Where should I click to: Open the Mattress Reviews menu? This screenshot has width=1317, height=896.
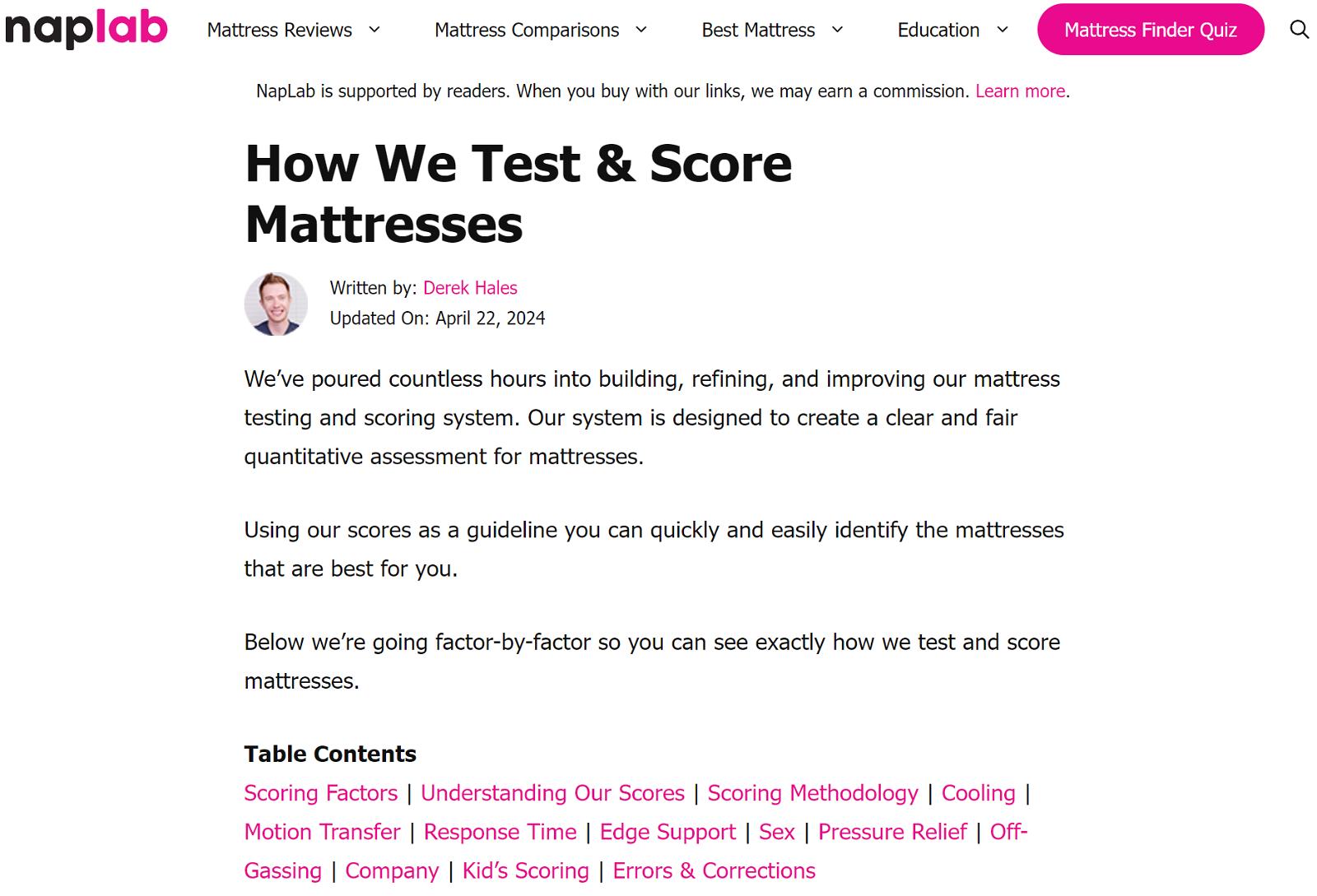pos(279,30)
